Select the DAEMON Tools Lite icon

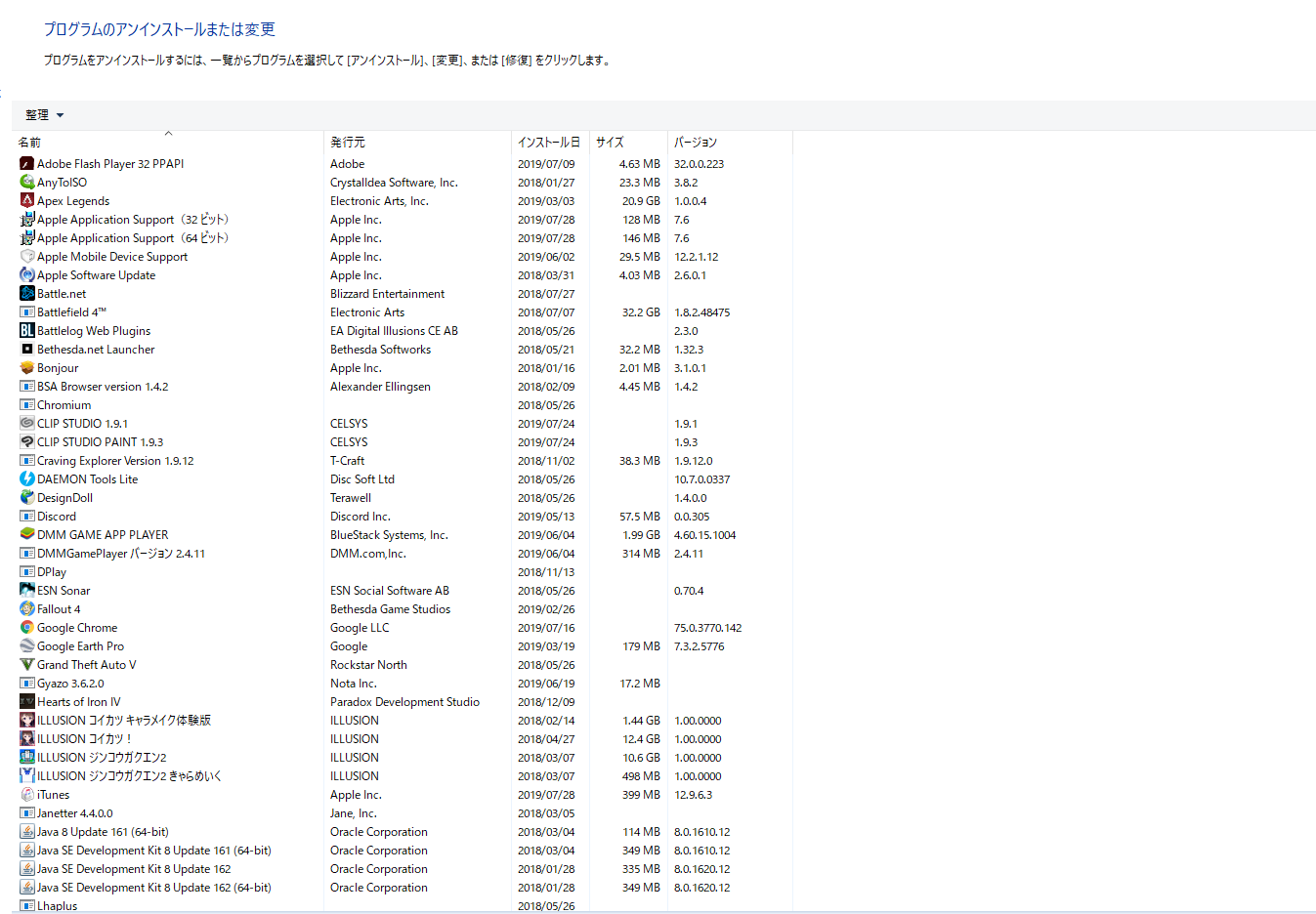point(27,479)
